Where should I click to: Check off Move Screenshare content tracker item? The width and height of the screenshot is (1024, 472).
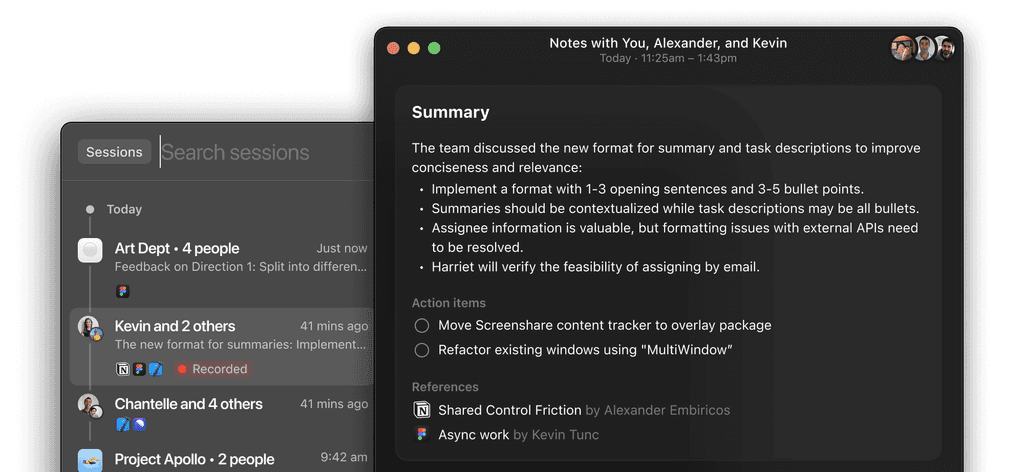tap(422, 325)
